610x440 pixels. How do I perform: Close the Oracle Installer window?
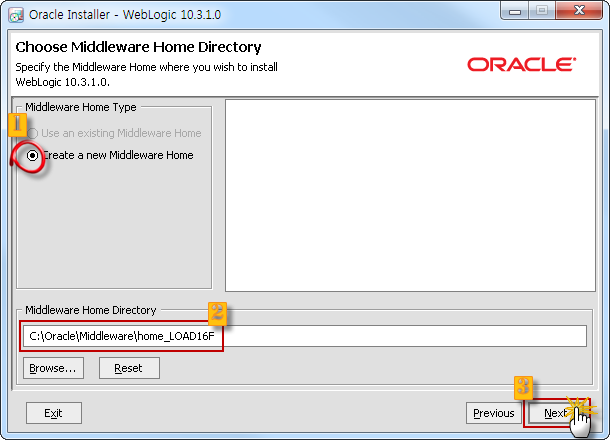[x=579, y=11]
